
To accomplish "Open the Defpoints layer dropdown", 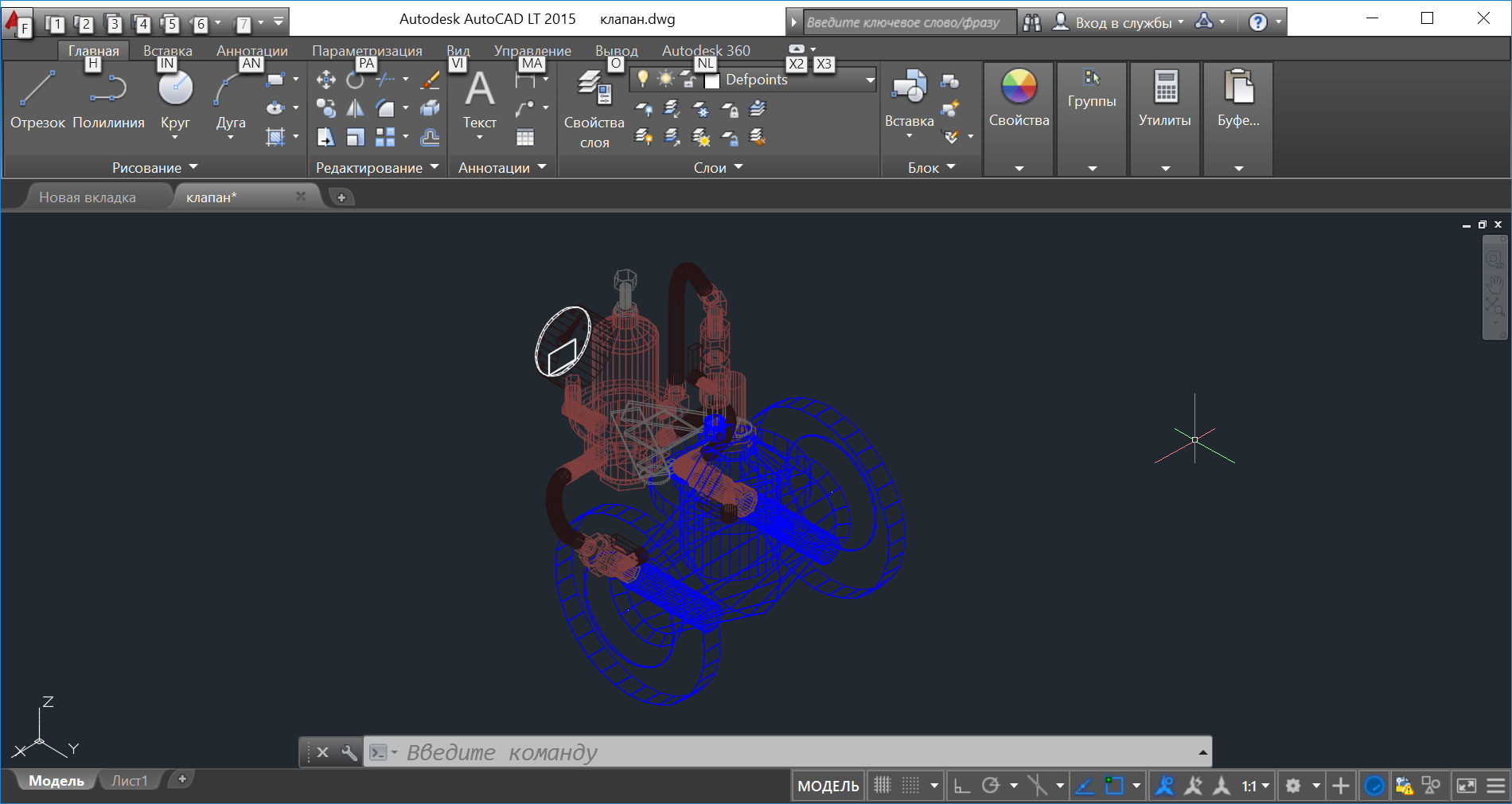I will [870, 80].
